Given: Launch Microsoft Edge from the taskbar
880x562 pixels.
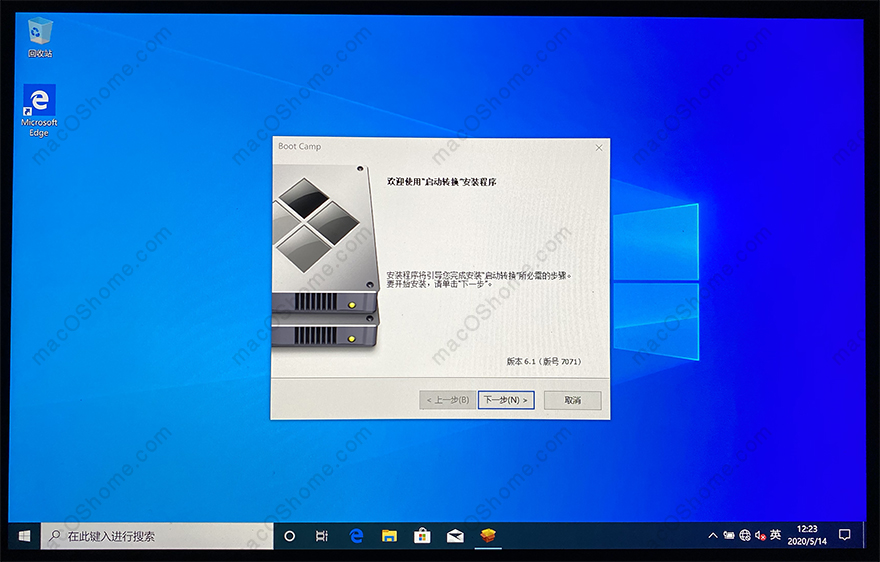Looking at the screenshot, I should 356,536.
